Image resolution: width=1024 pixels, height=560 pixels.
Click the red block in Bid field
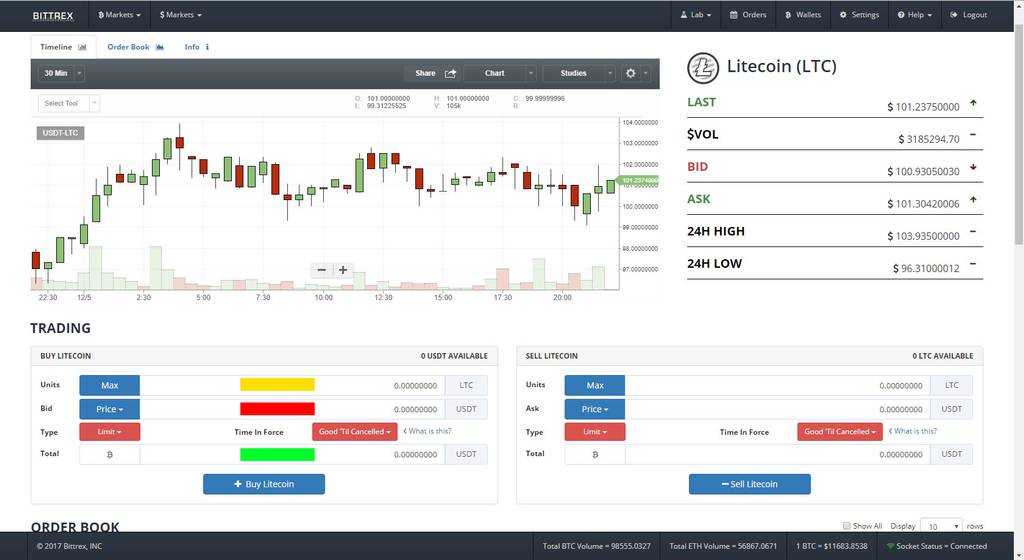[x=277, y=409]
